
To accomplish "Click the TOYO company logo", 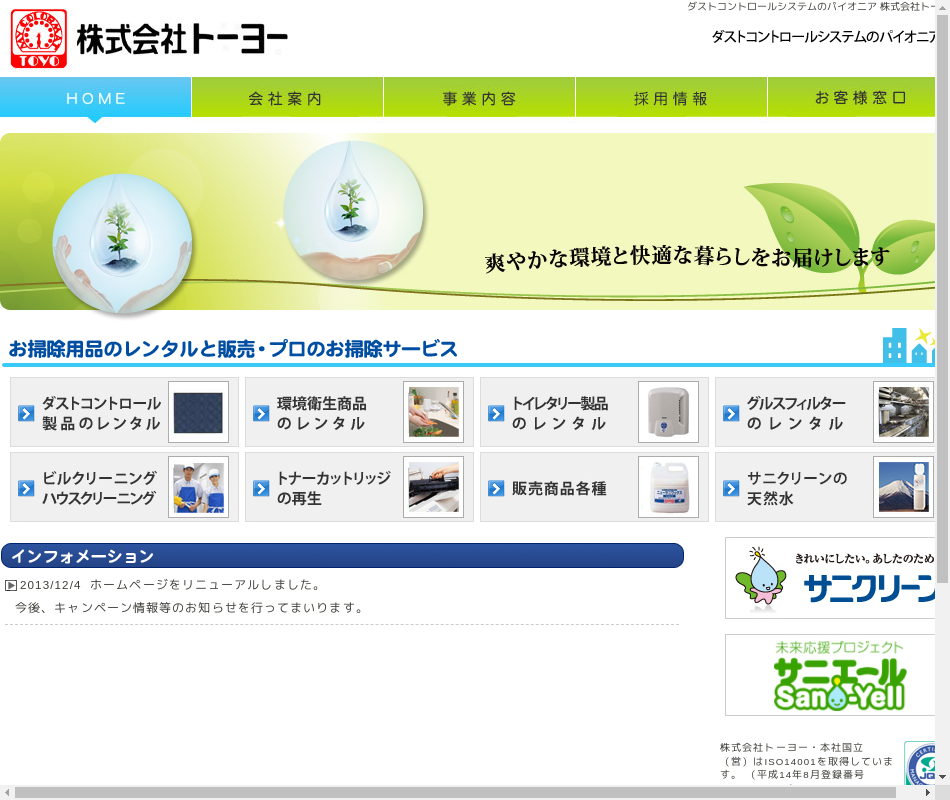I will click(39, 39).
